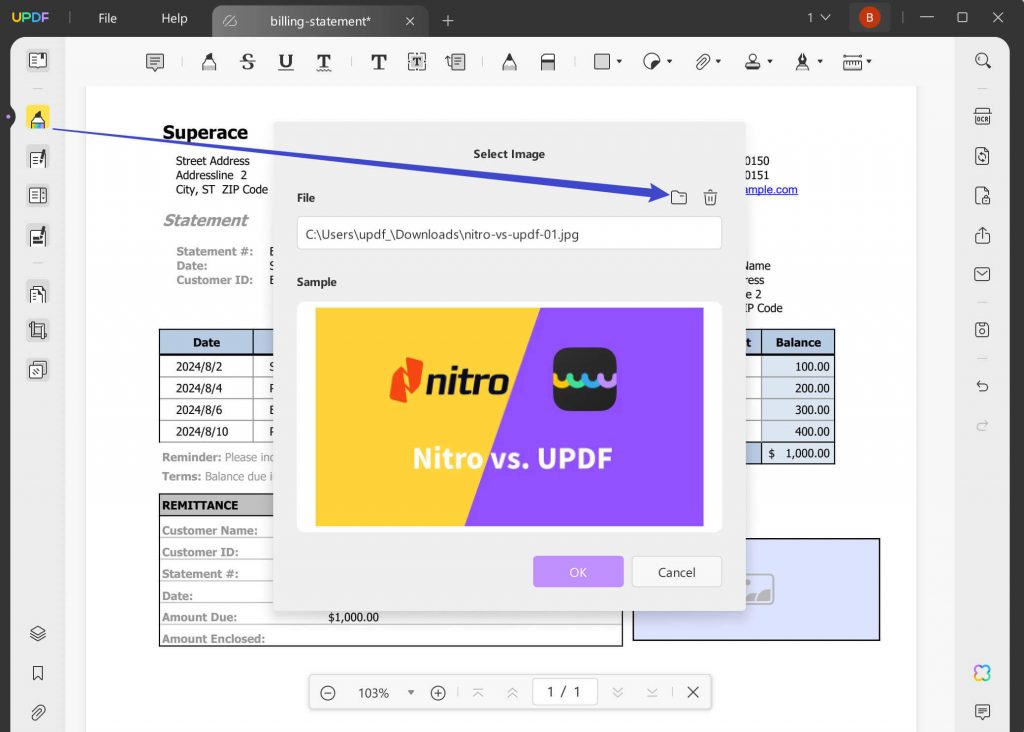Click the Undo icon in right sidebar
This screenshot has width=1024, height=732.
981,386
